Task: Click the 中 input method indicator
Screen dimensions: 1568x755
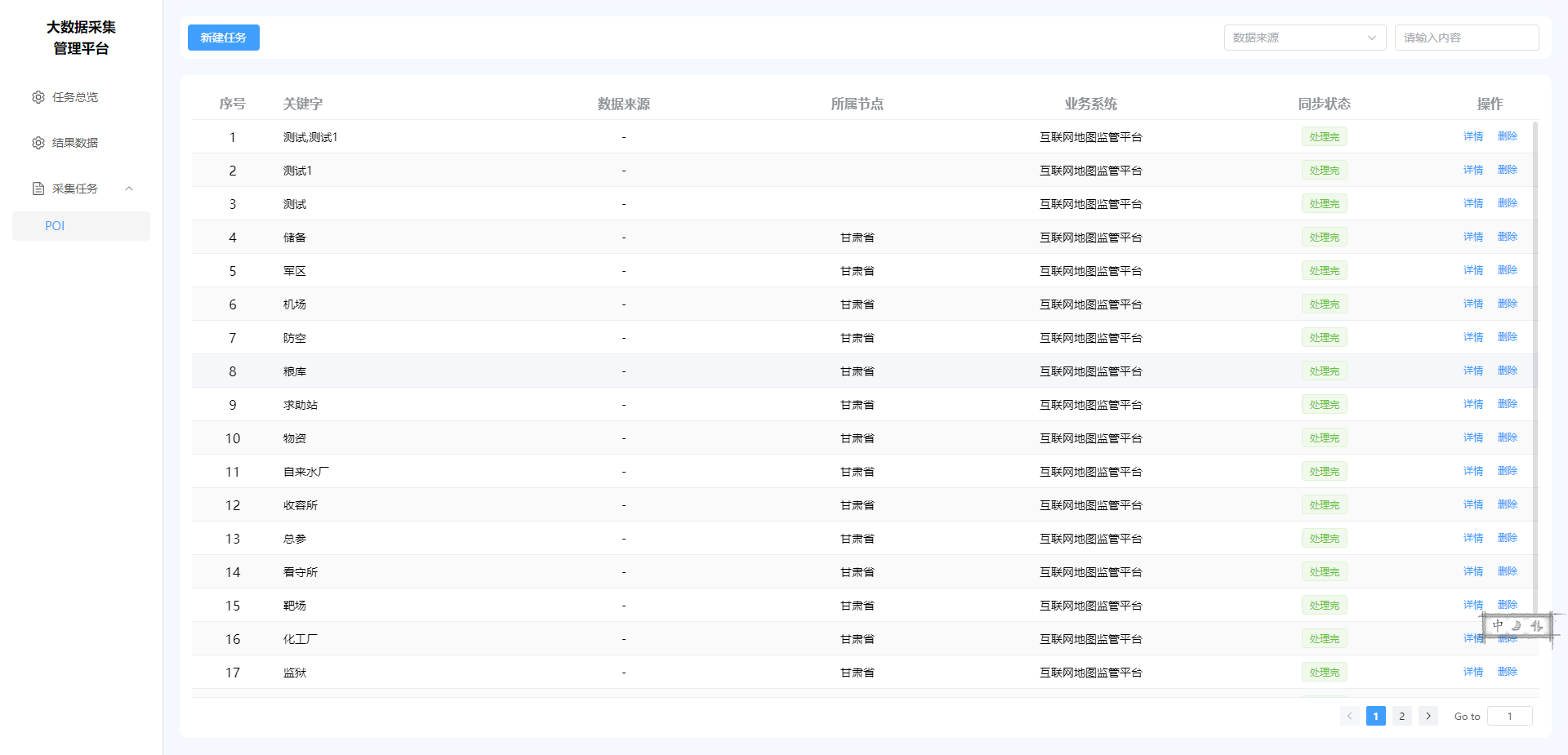Action: [1498, 625]
